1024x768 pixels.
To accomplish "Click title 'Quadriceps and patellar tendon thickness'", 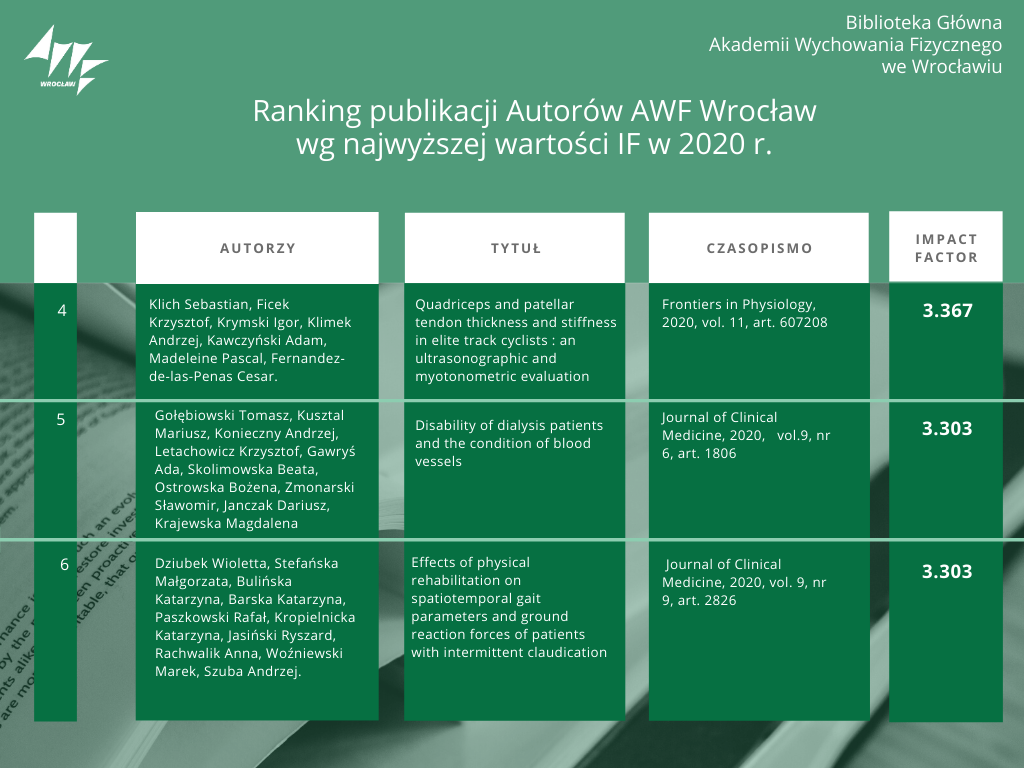I will click(515, 341).
